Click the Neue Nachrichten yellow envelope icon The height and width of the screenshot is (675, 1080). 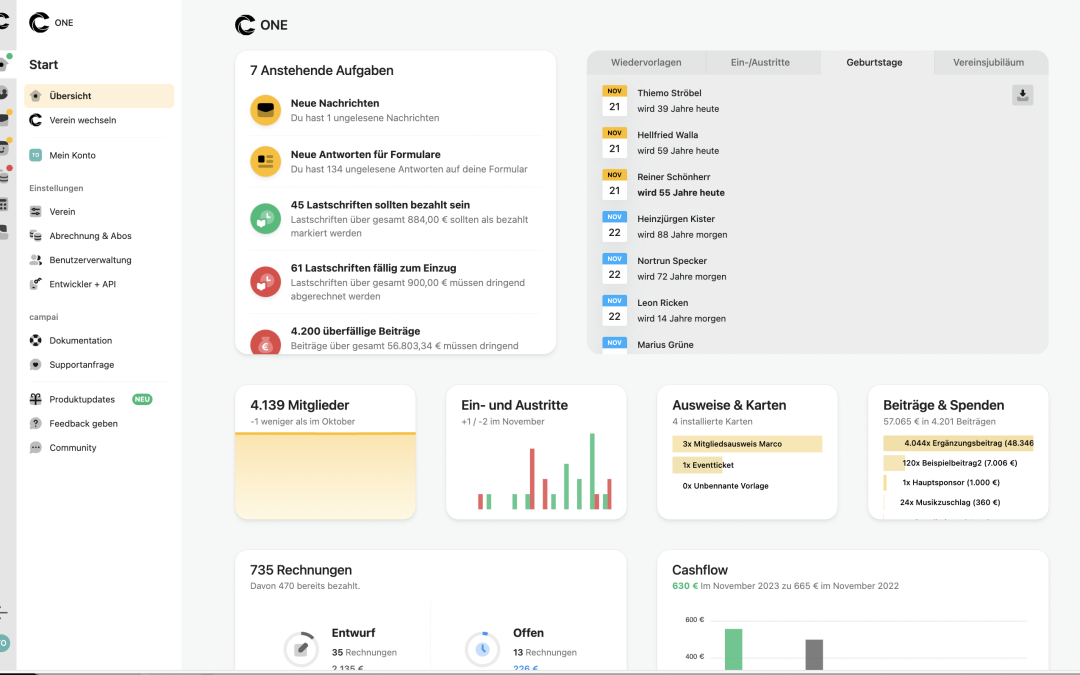265,110
